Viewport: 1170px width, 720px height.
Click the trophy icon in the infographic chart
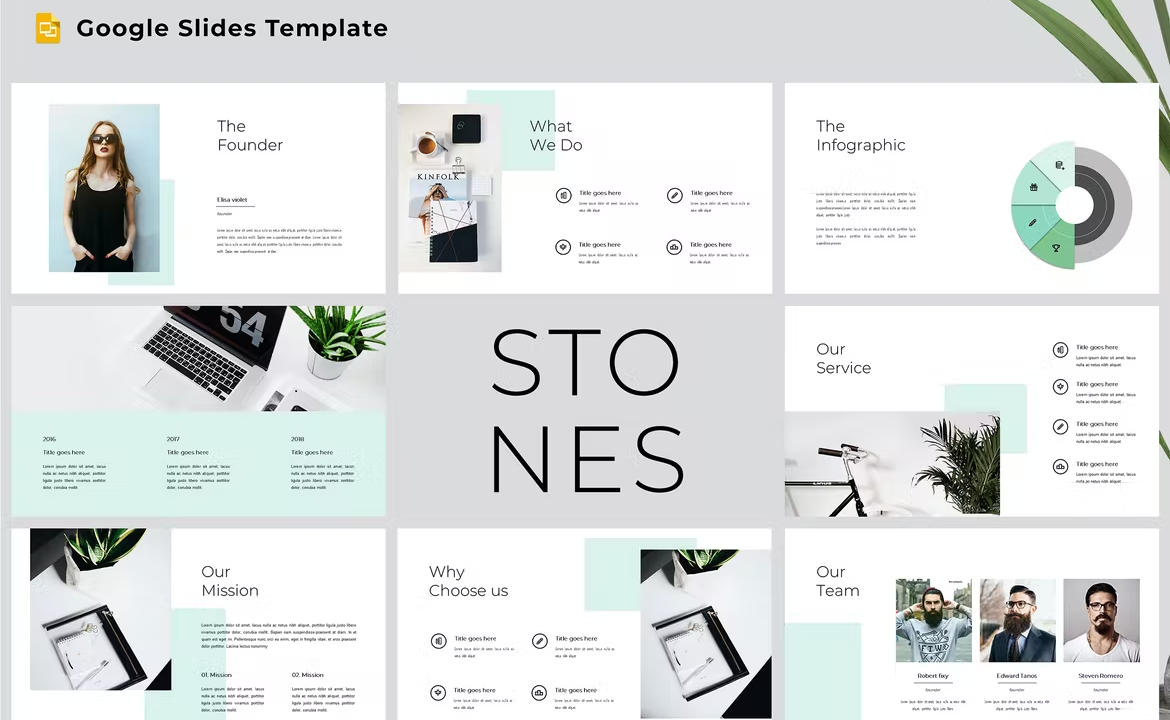(1056, 247)
